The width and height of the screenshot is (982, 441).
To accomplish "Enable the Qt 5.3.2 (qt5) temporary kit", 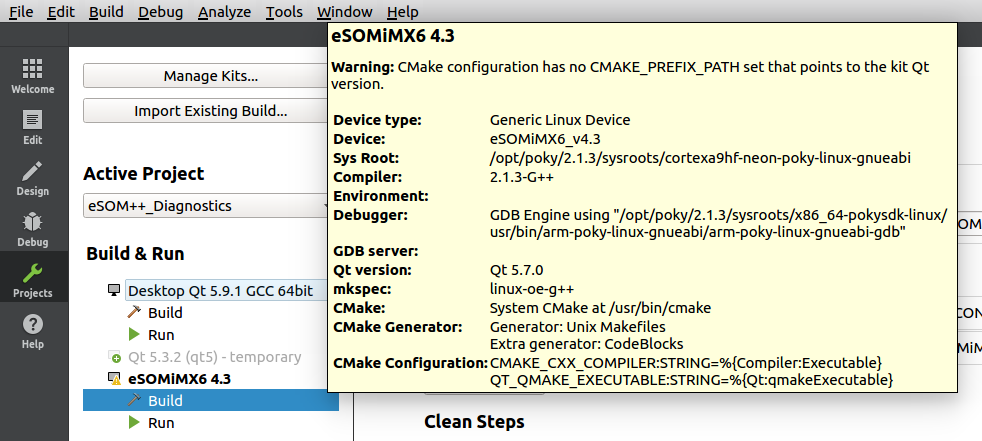I will click(x=215, y=357).
